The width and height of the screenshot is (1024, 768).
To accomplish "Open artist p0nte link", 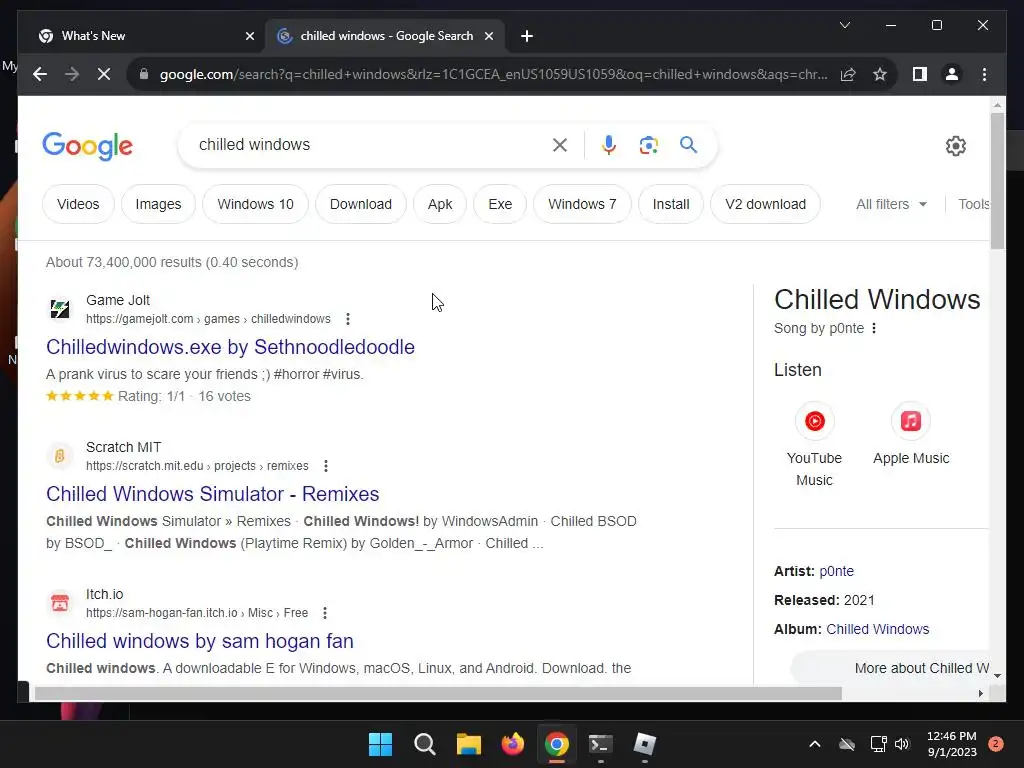I will click(x=836, y=571).
